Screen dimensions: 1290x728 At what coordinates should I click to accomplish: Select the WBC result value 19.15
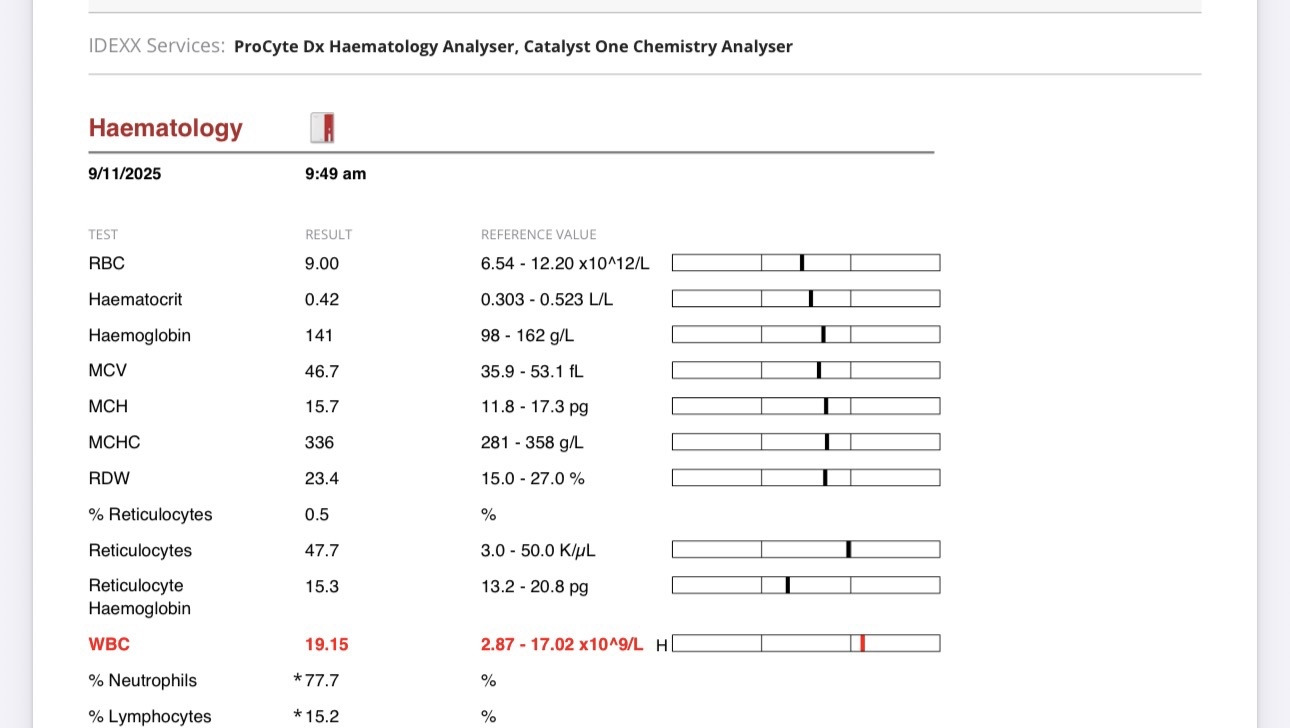(326, 645)
